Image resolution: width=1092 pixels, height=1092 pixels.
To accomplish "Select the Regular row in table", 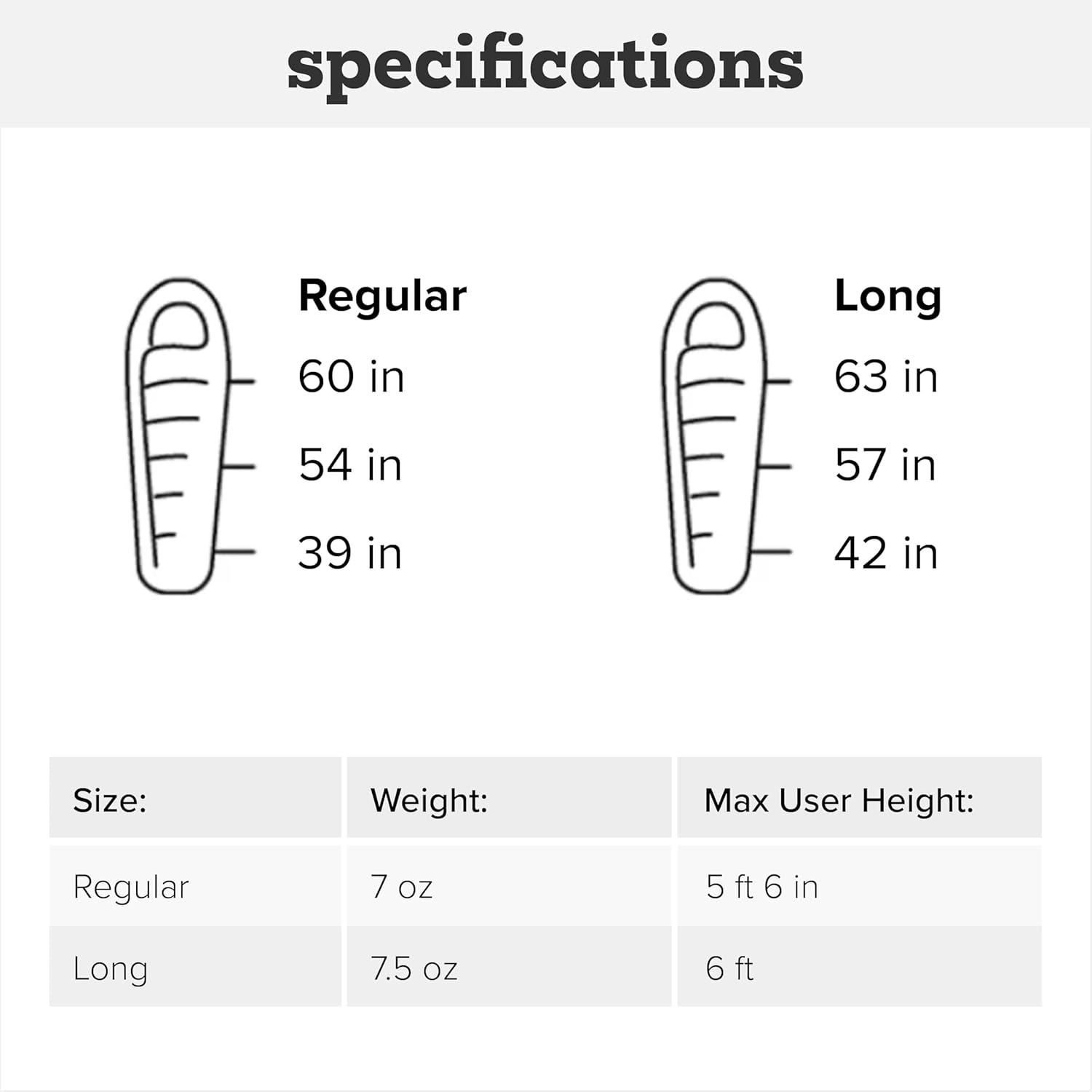I will (x=131, y=887).
